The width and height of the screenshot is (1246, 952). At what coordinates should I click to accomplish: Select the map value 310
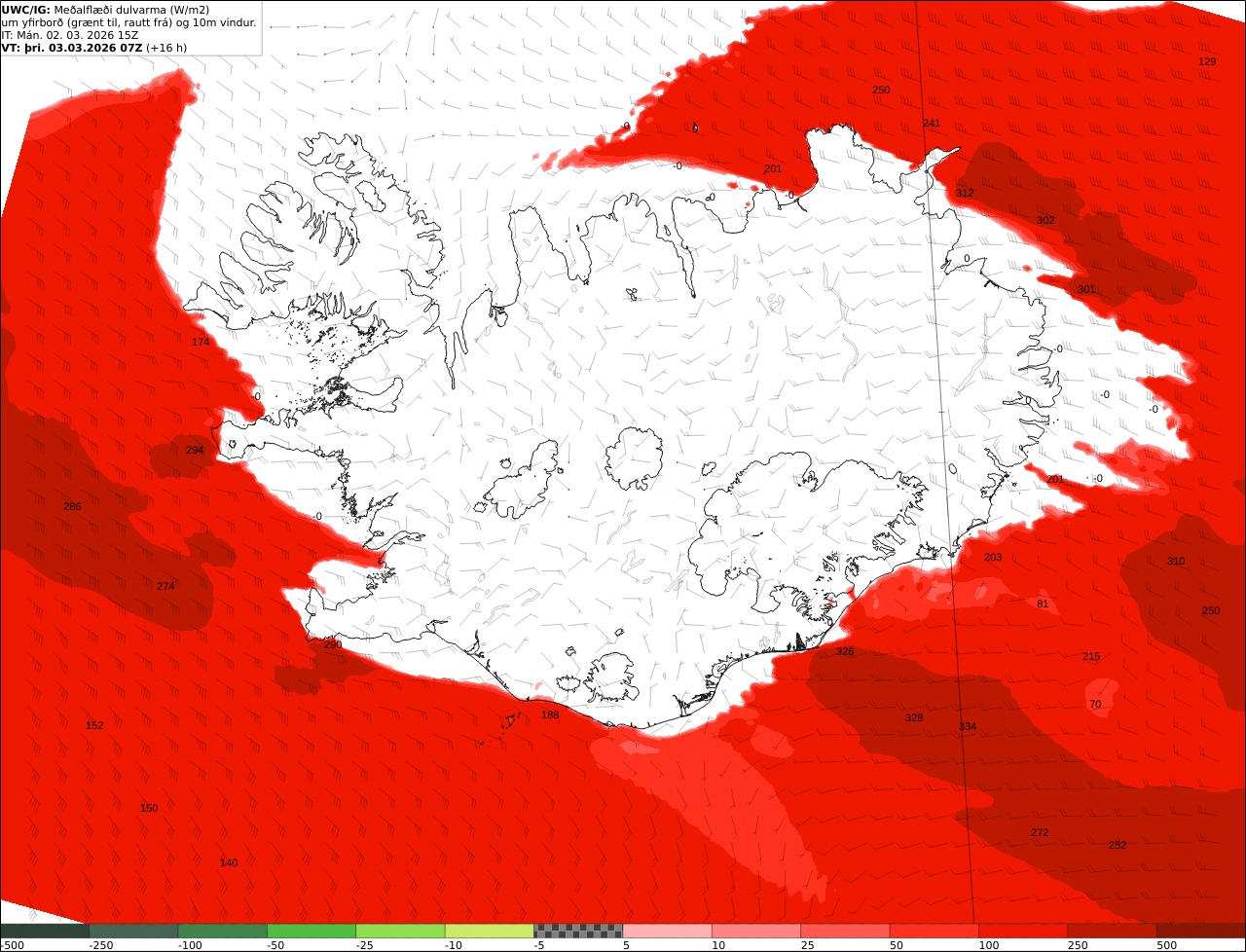point(1176,561)
